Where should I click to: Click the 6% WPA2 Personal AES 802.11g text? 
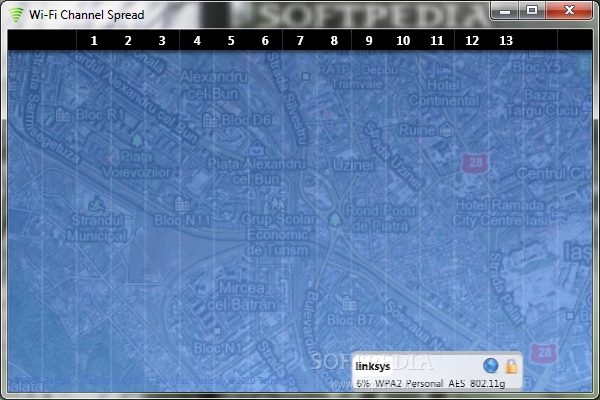coord(430,383)
